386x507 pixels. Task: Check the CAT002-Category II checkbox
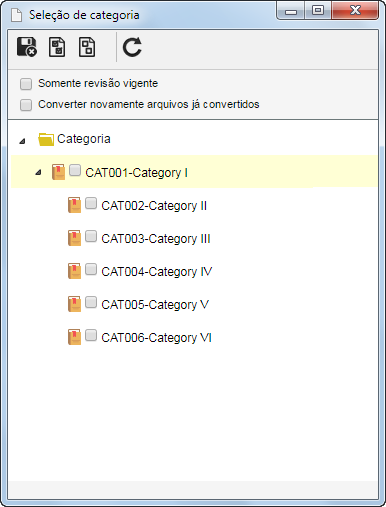(x=91, y=203)
